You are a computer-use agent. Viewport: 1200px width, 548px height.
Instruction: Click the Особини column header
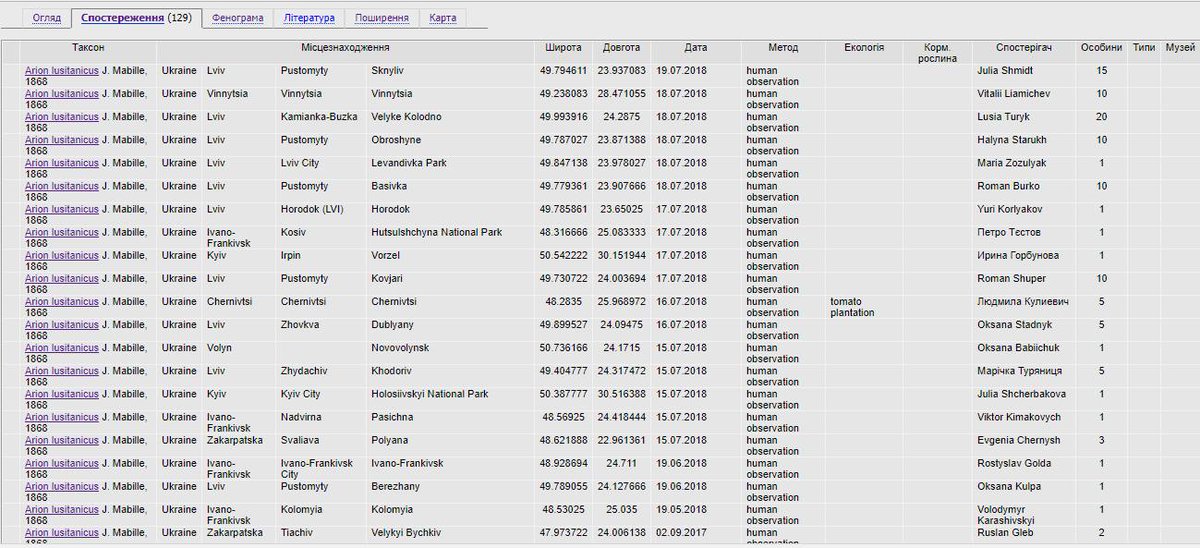click(1101, 47)
